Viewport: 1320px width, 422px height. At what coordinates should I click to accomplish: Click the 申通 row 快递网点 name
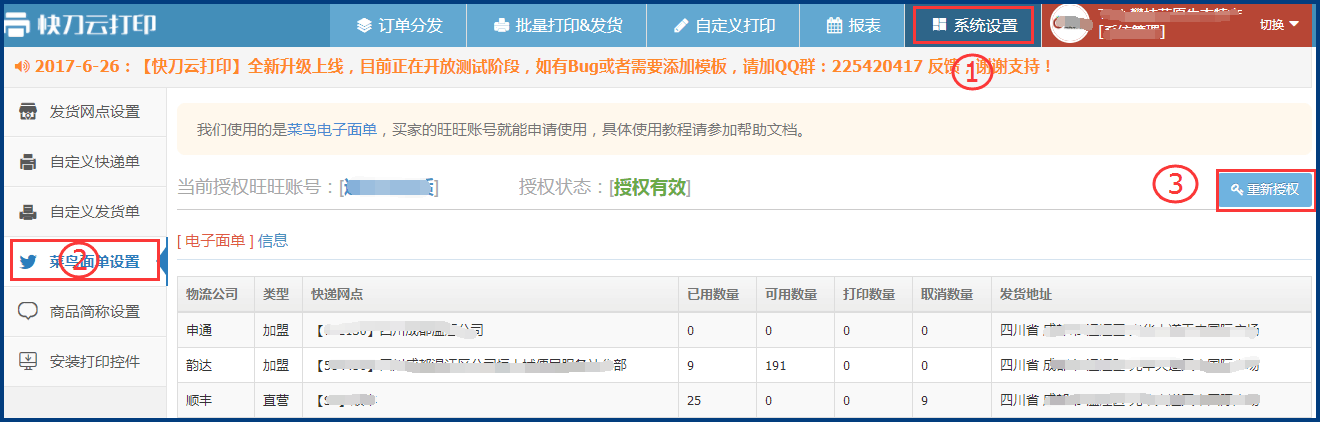click(x=398, y=329)
